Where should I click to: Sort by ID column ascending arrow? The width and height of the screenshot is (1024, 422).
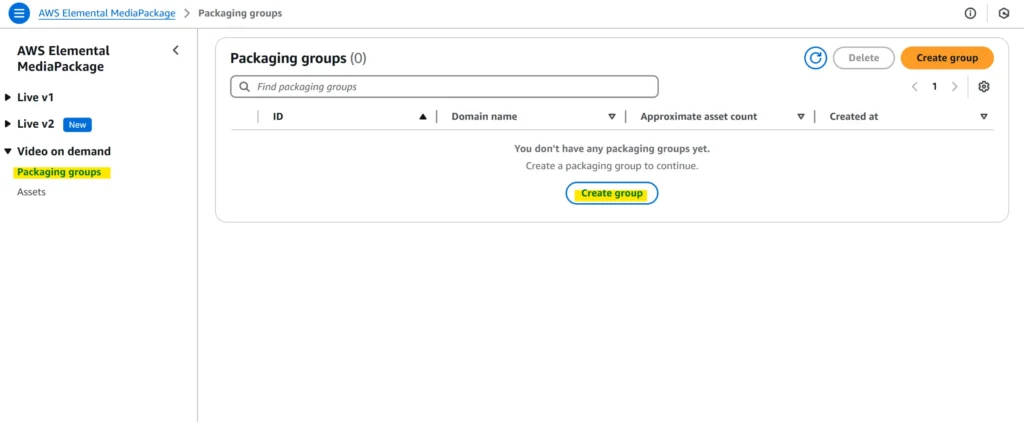click(x=423, y=117)
